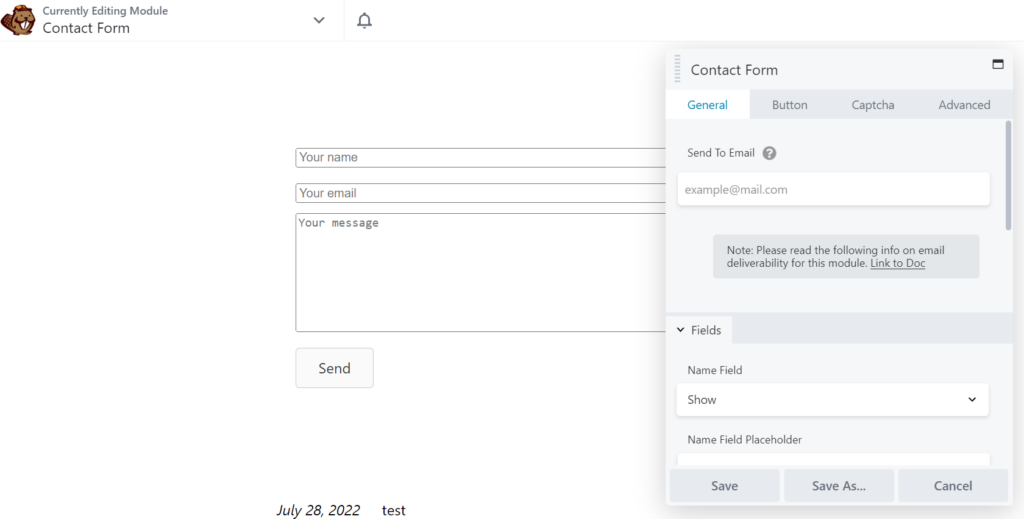
Task: Open the Link to Doc link
Action: 897,263
